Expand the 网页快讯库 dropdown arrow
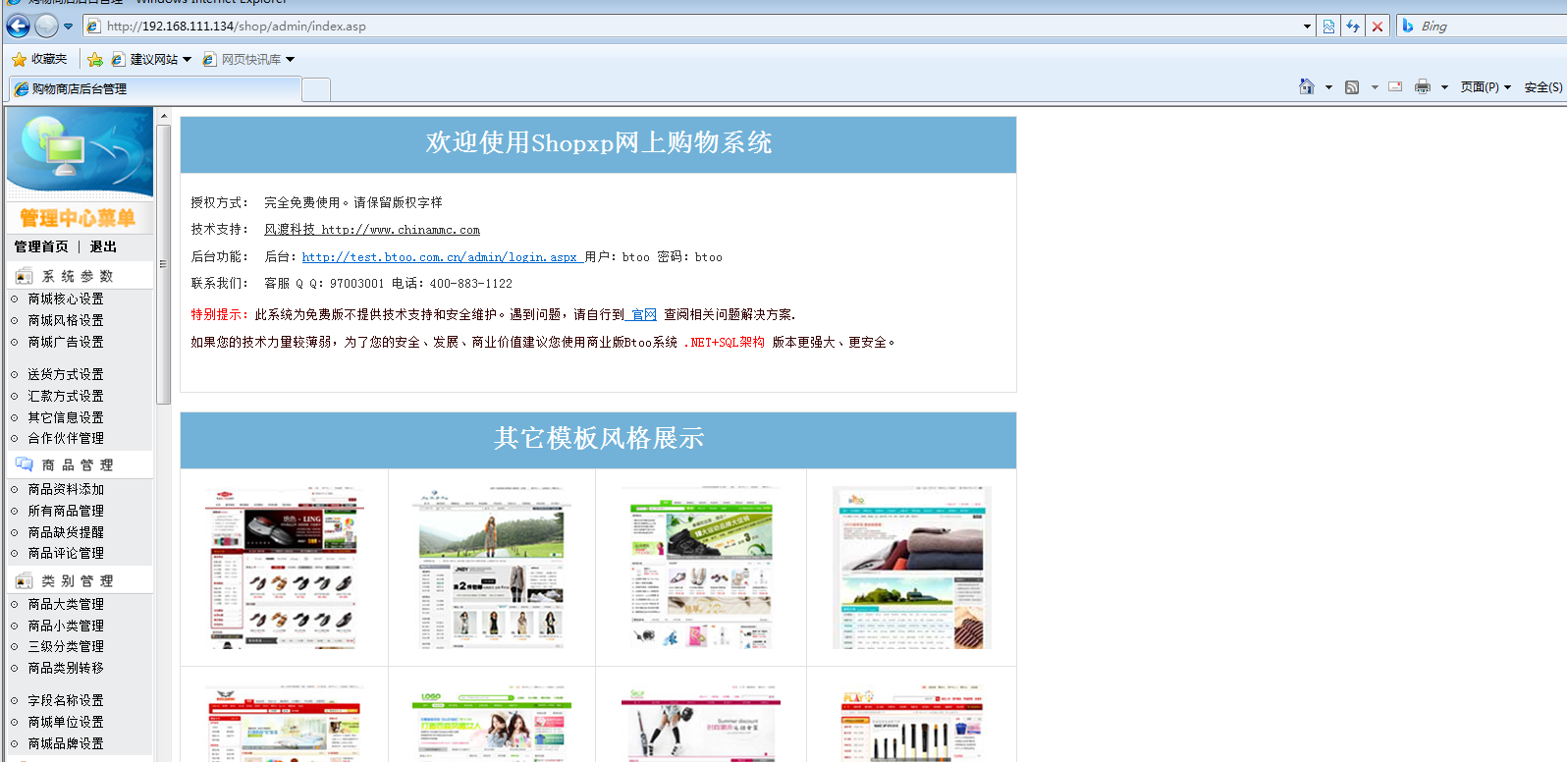Image resolution: width=1568 pixels, height=764 pixels. tap(290, 59)
